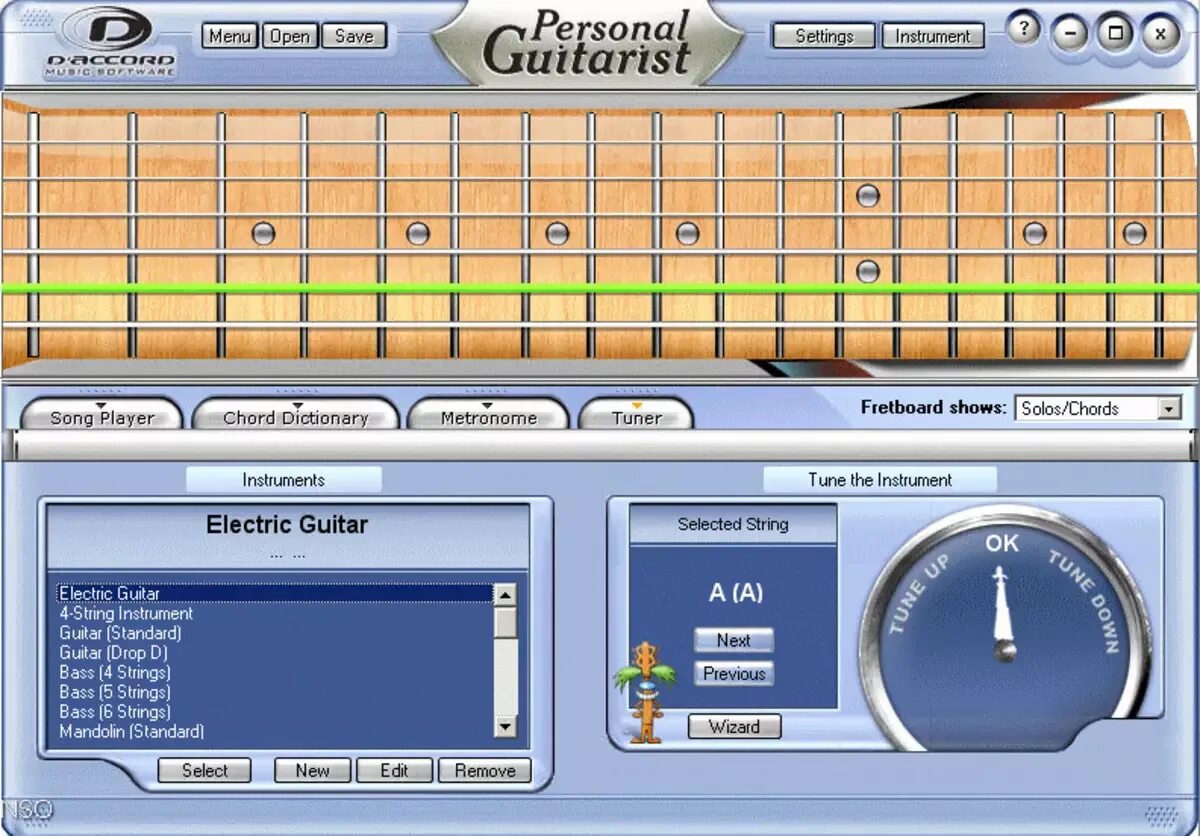This screenshot has width=1200, height=836.
Task: Close the Personal Guitarist window
Action: point(1160,33)
